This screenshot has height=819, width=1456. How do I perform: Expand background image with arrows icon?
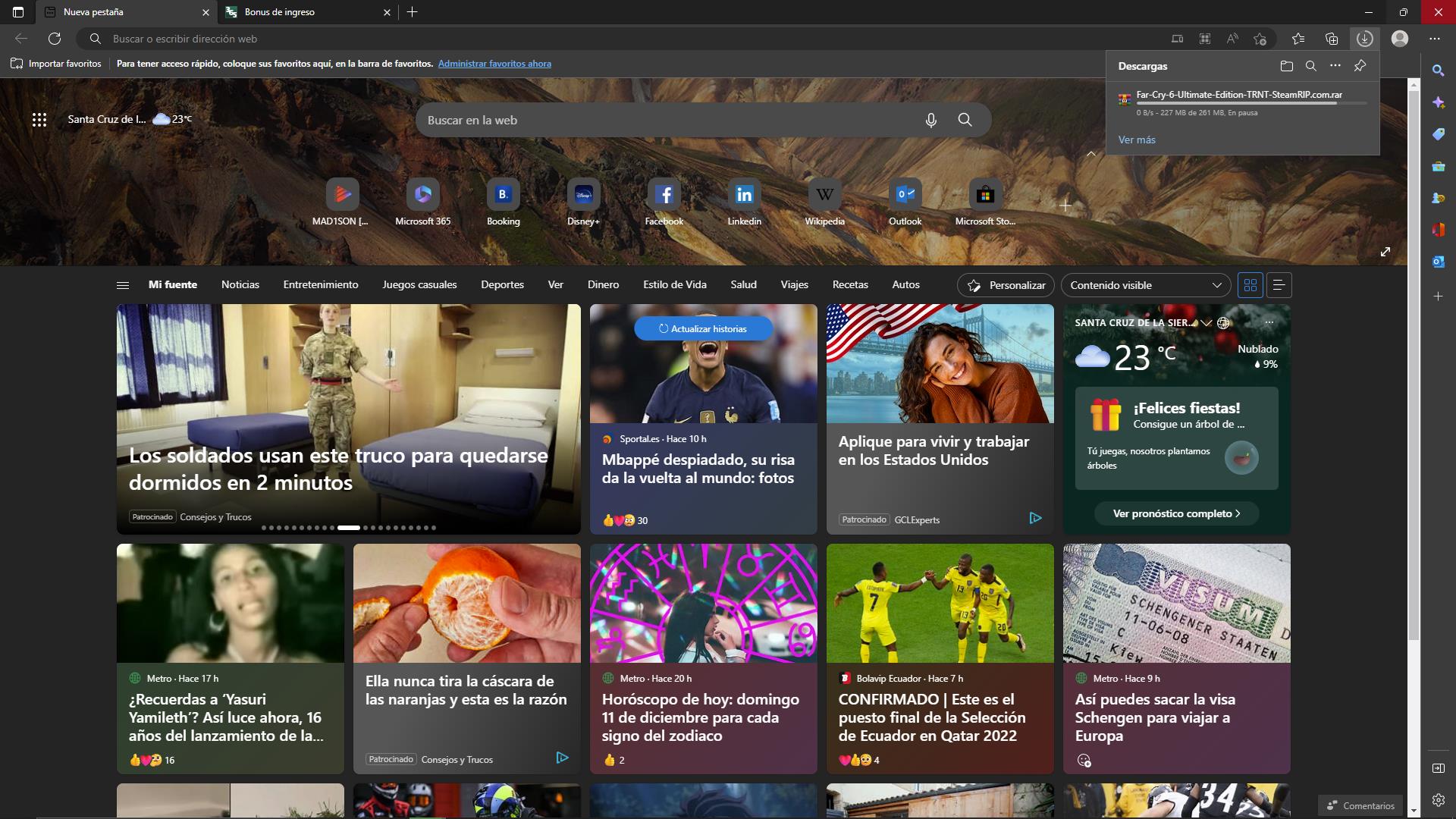coord(1385,252)
